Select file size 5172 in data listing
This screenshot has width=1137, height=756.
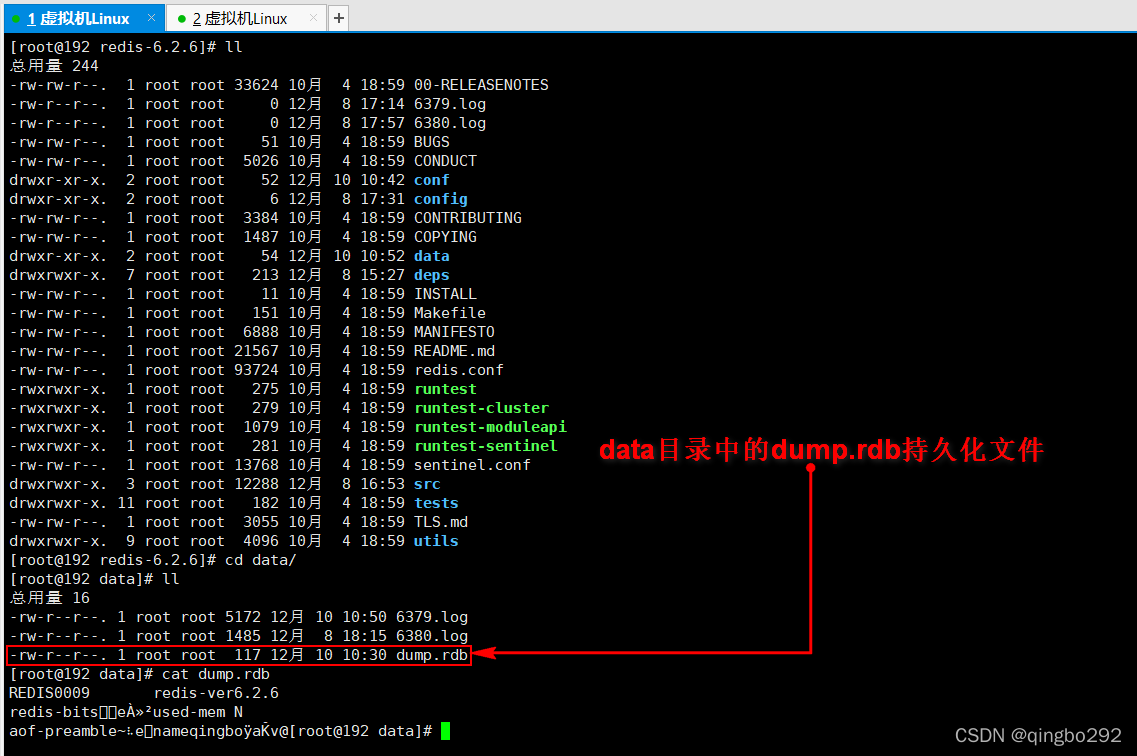tap(243, 617)
